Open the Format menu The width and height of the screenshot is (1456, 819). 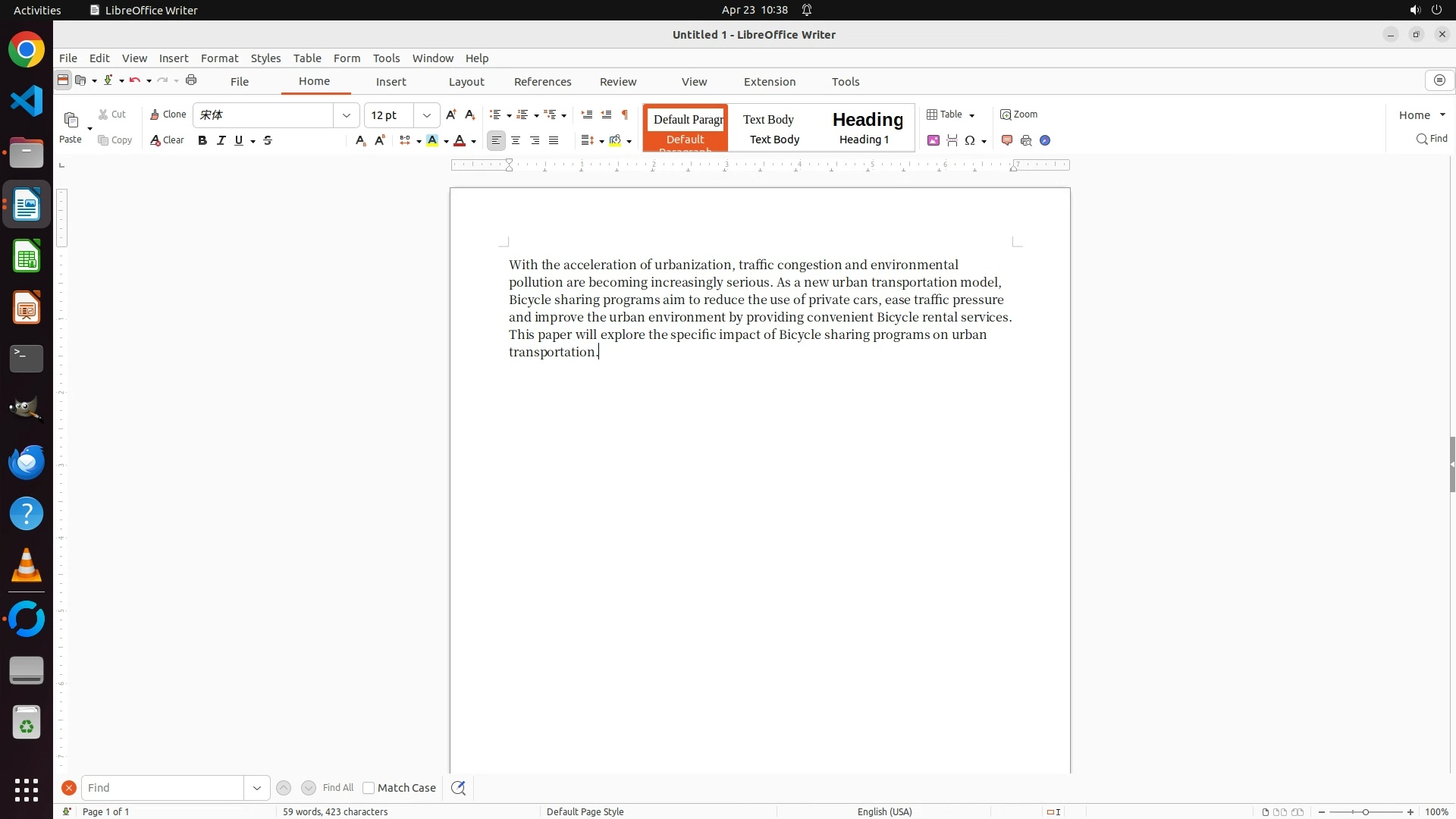pyautogui.click(x=219, y=58)
